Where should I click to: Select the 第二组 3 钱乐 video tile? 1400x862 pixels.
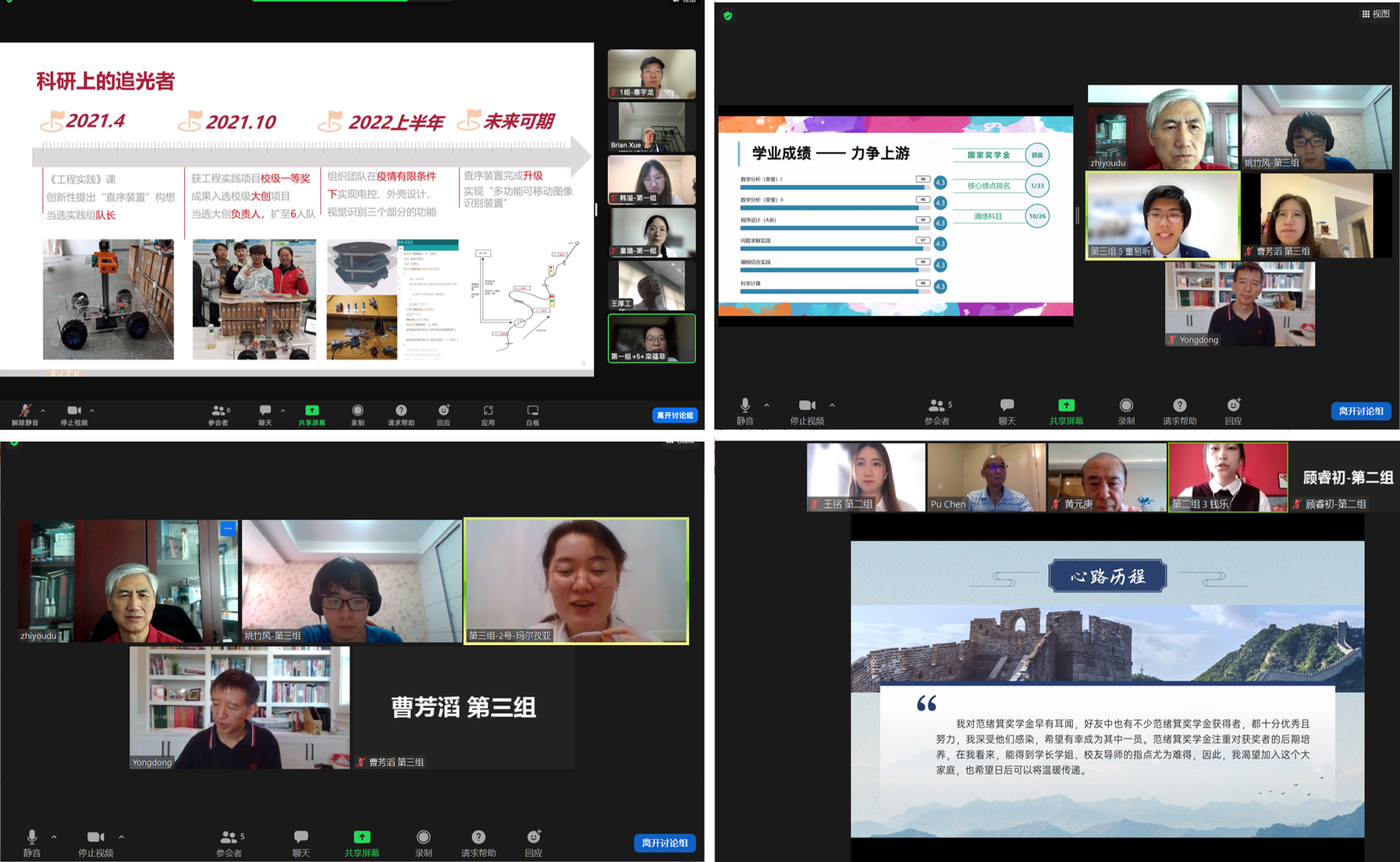1228,477
